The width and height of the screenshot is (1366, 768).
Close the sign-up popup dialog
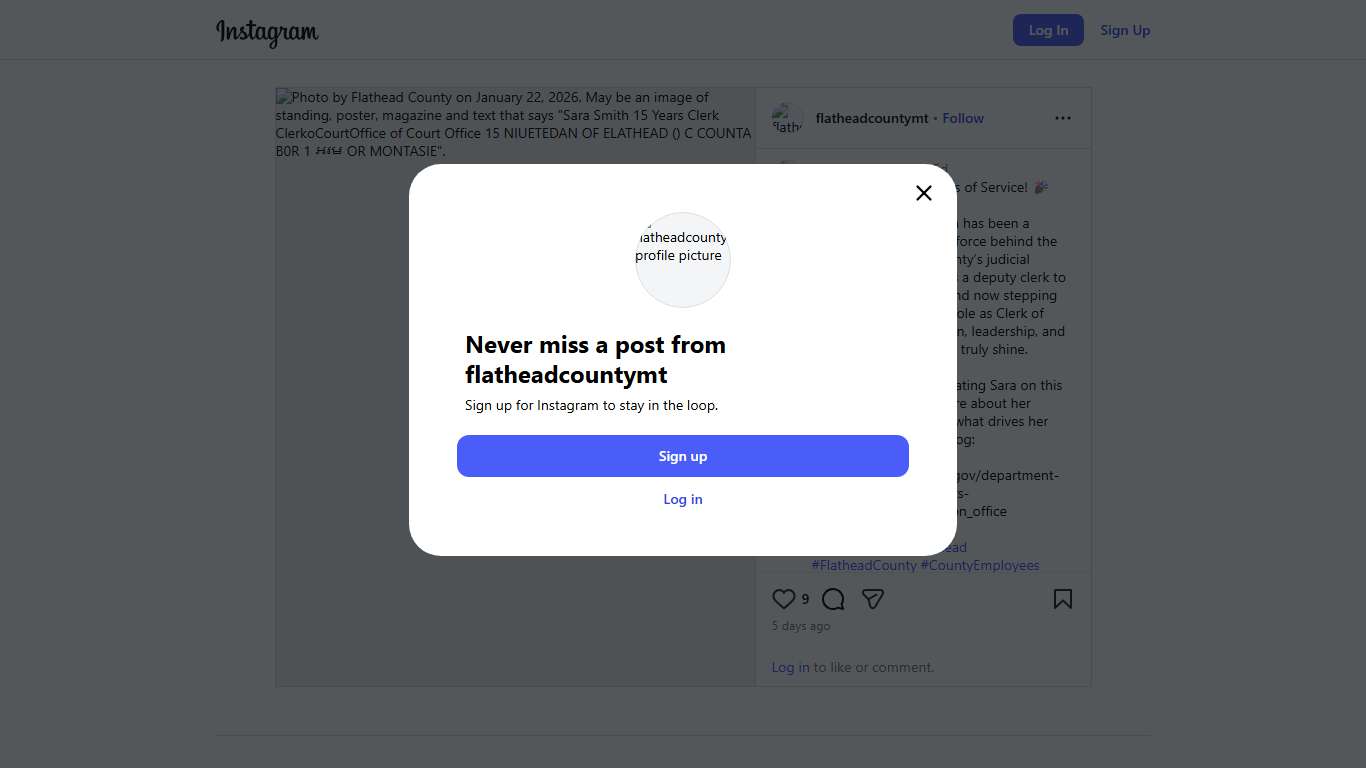tap(924, 193)
